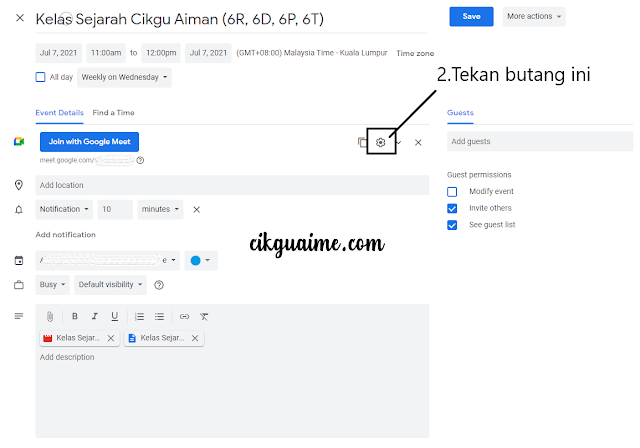This screenshot has height=448, width=640.
Task: Open Google Meet video call settings gear
Action: click(x=380, y=142)
